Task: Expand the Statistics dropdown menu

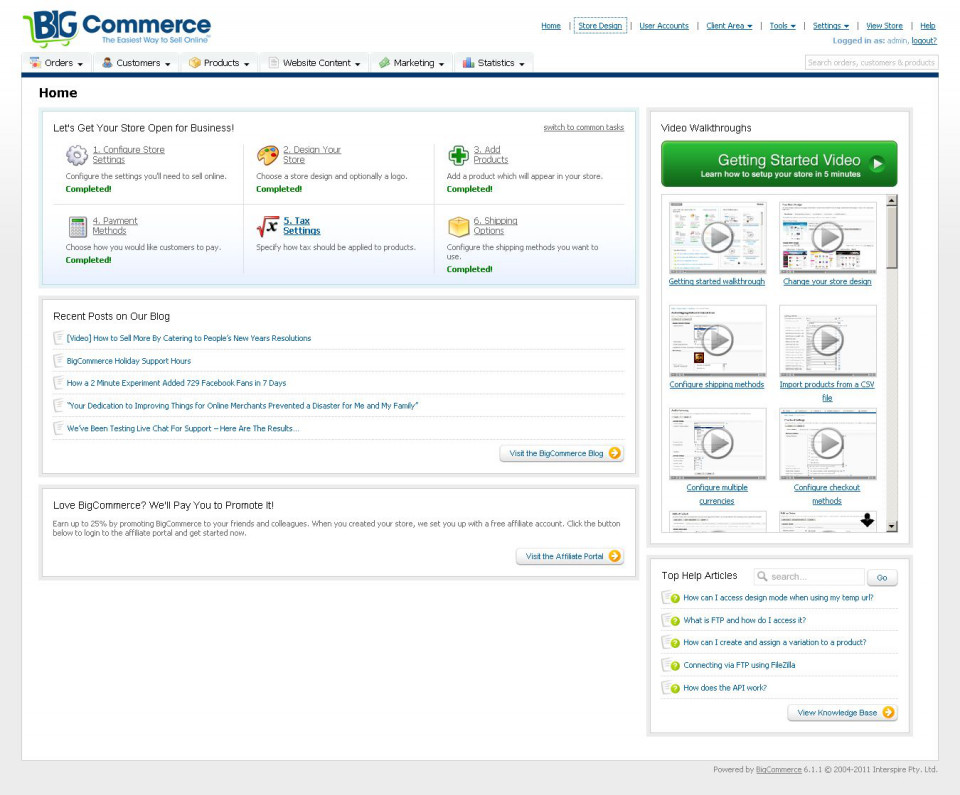Action: point(493,62)
